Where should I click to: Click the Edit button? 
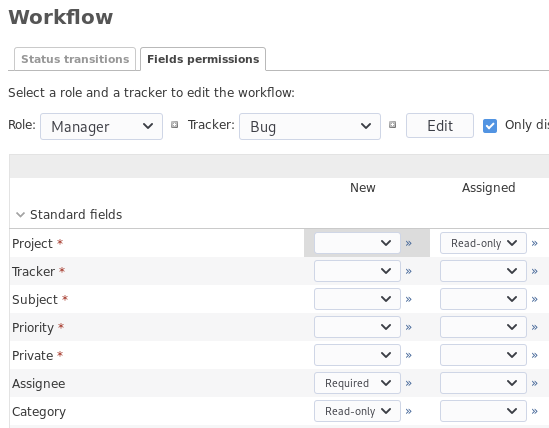440,126
